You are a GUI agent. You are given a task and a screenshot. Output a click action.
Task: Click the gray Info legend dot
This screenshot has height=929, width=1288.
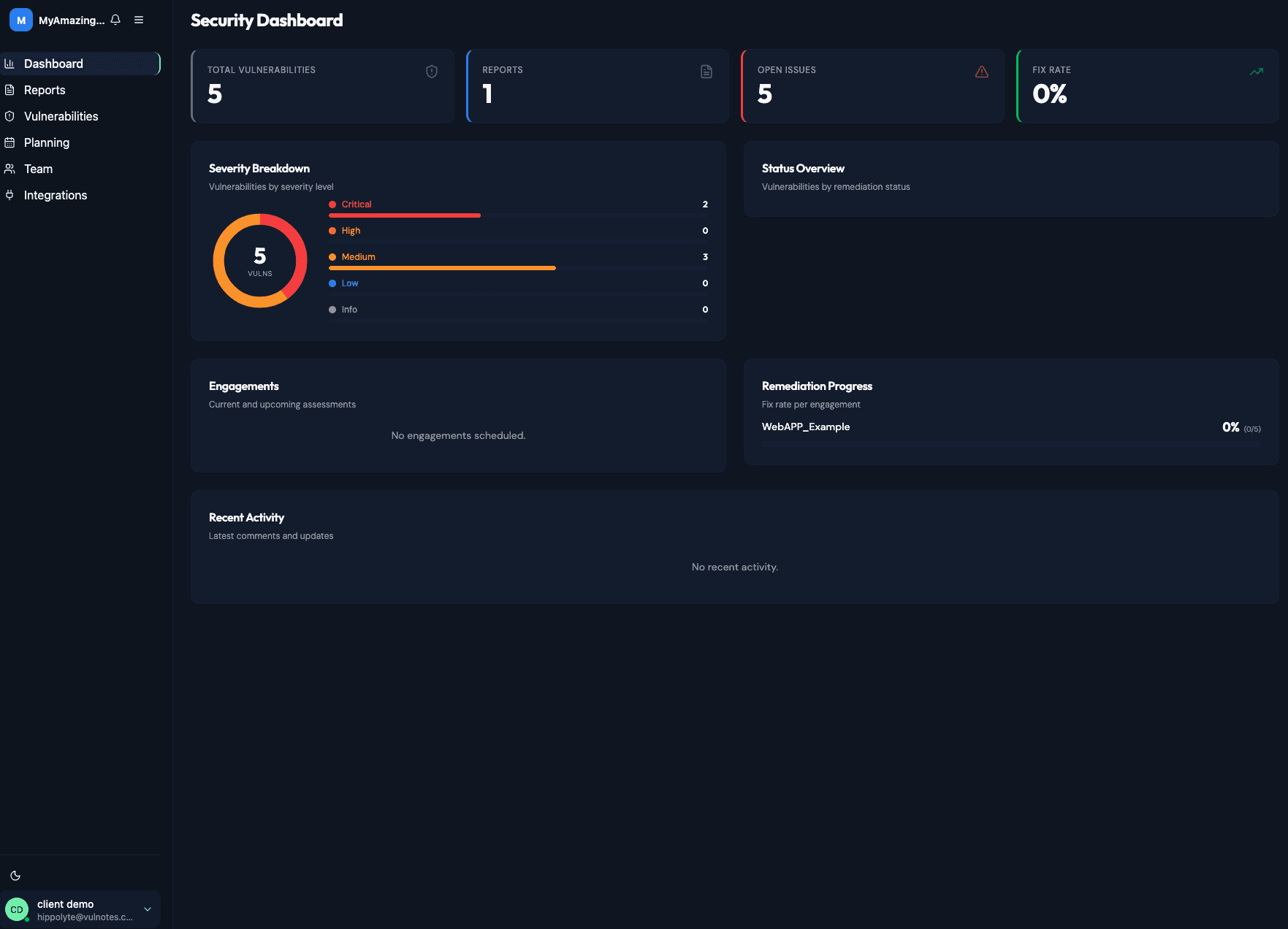tap(332, 310)
